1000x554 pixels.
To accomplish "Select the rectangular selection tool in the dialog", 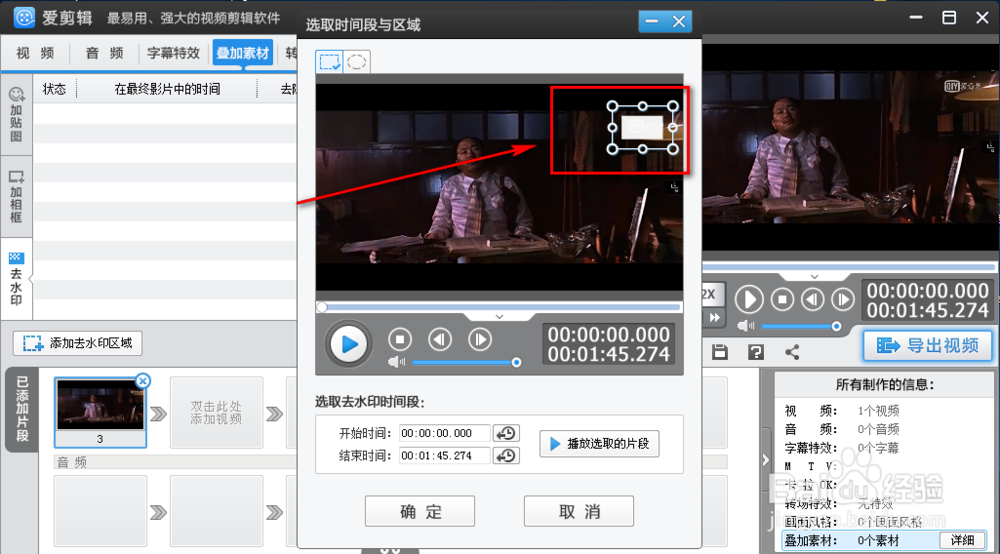I will click(x=330, y=62).
